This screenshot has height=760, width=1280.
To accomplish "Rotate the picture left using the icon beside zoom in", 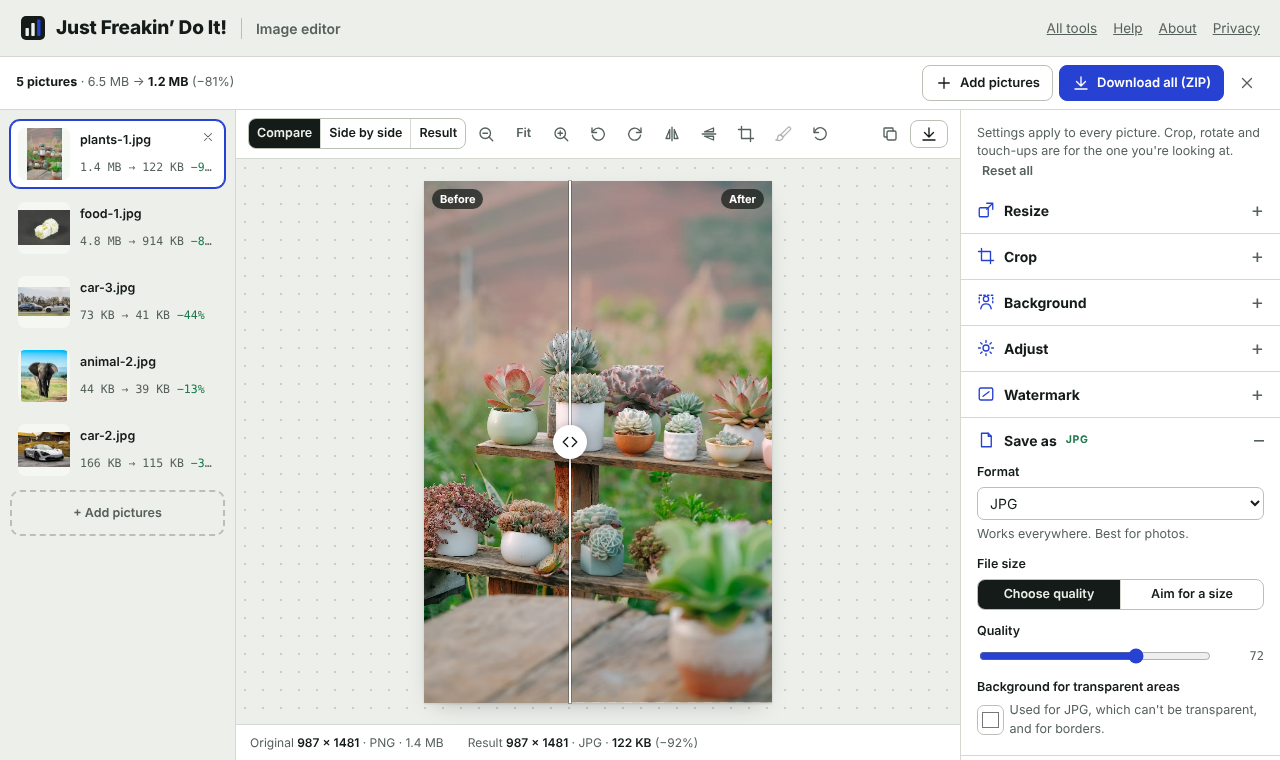I will [x=598, y=134].
